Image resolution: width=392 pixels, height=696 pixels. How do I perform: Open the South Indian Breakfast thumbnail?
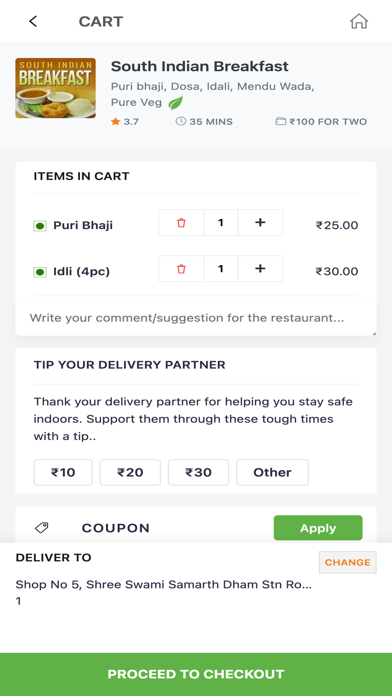click(55, 88)
